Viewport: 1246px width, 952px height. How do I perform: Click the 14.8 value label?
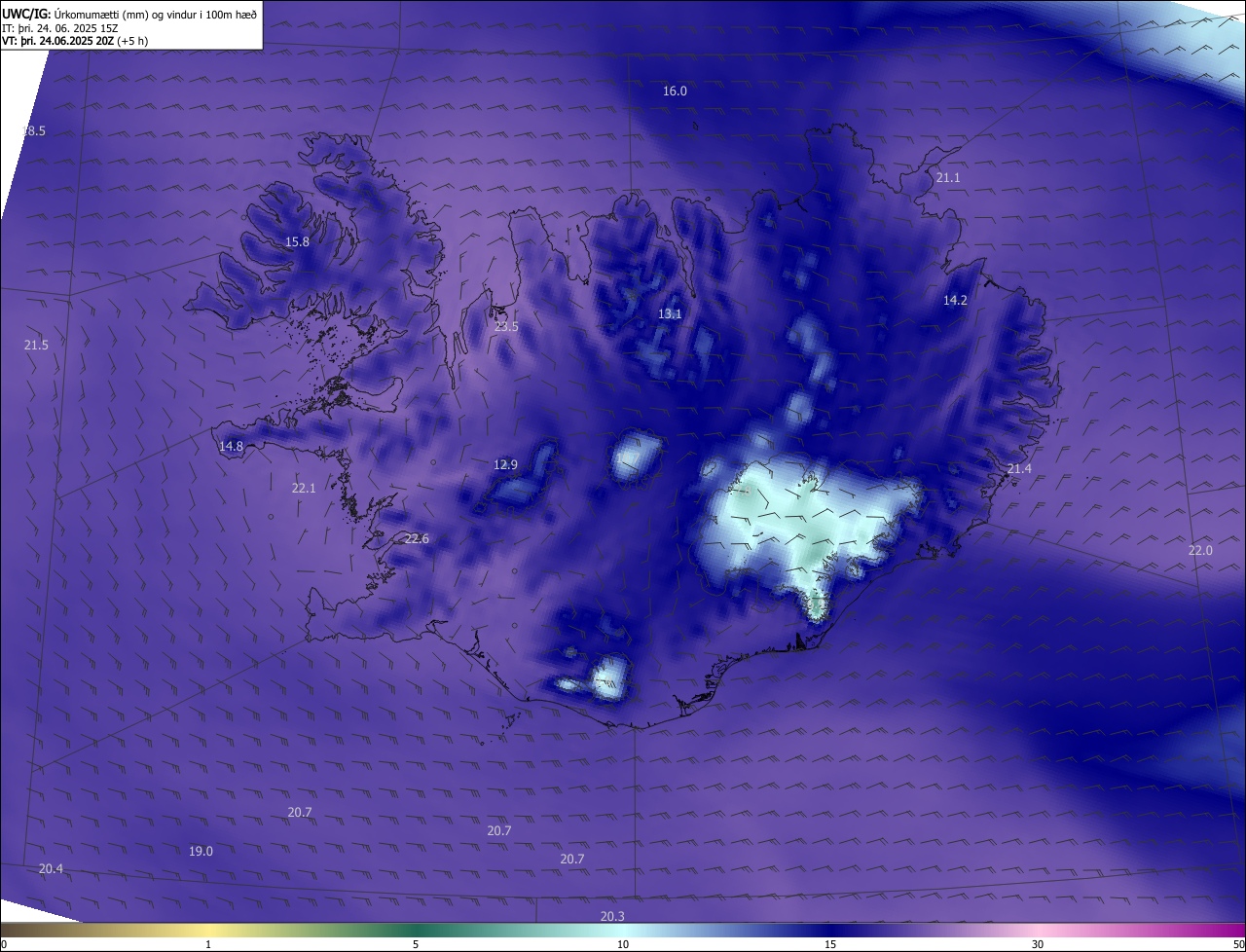coord(231,446)
